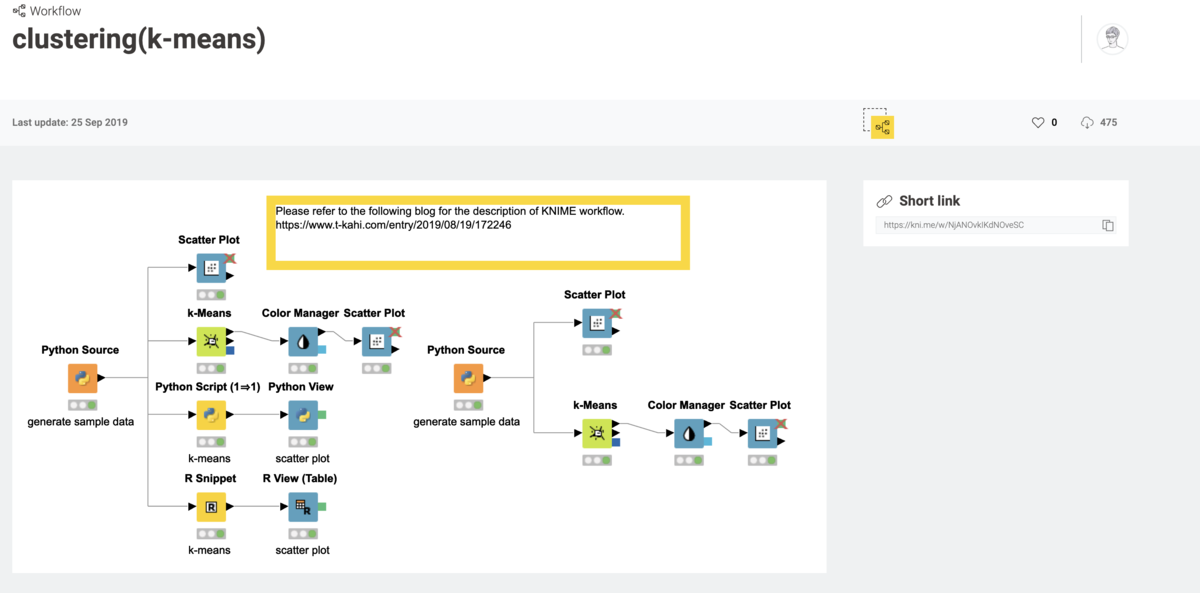Click the 'k-means' label under R Snippet
Viewport: 1200px width, 593px height.
(210, 550)
